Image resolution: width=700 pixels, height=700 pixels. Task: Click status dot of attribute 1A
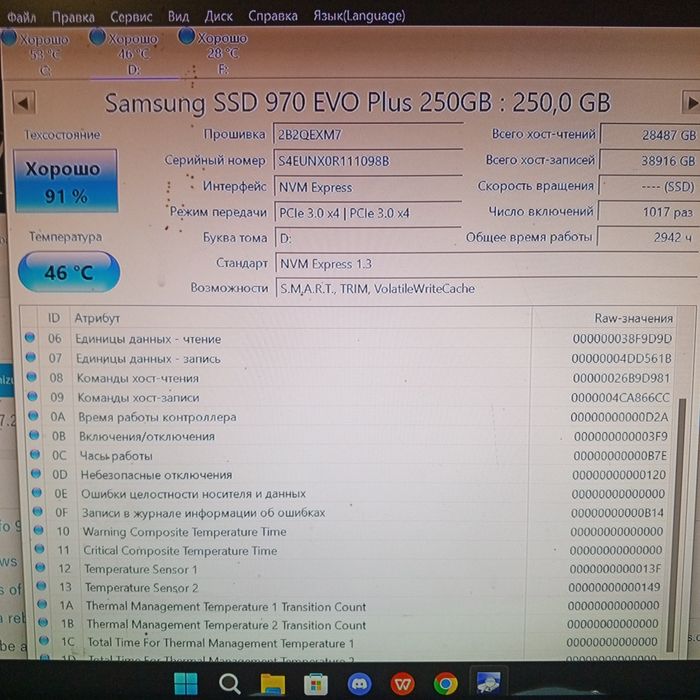42,604
